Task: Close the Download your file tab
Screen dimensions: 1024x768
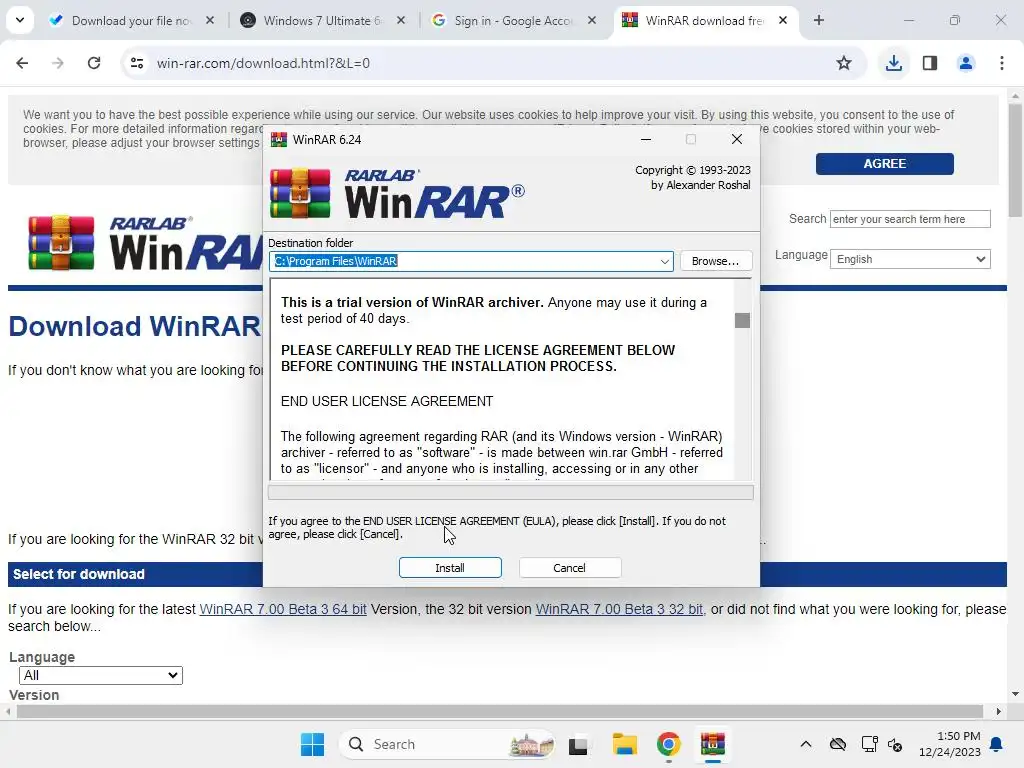Action: pos(210,20)
